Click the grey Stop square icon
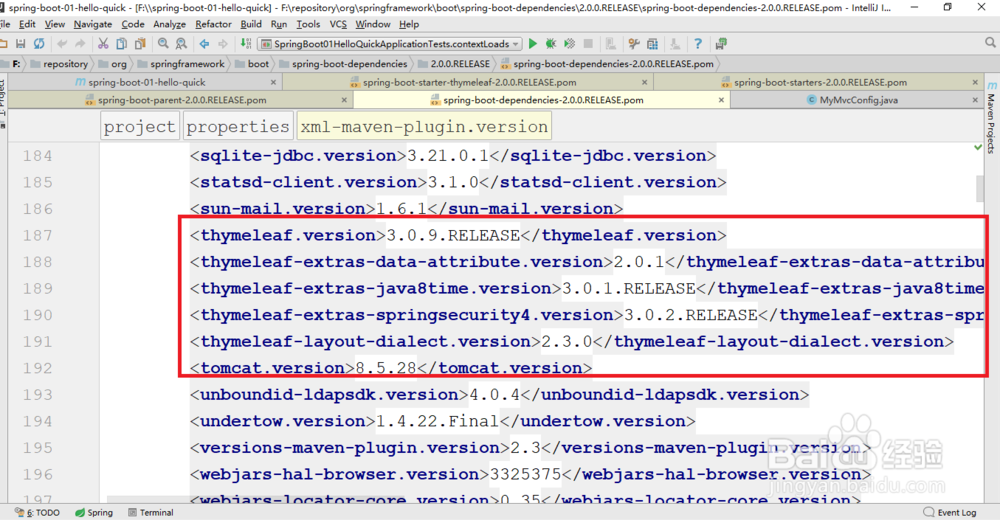The image size is (1000, 520). 588,44
